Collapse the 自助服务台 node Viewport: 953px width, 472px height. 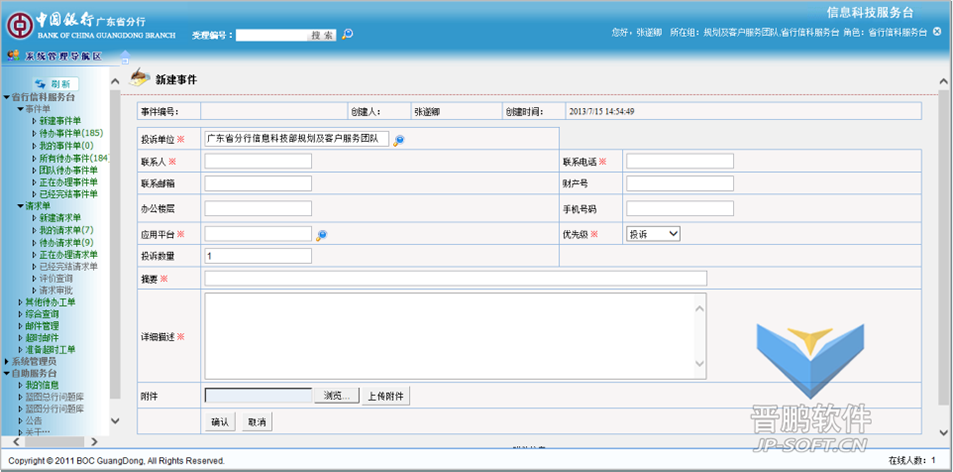[x=7, y=373]
